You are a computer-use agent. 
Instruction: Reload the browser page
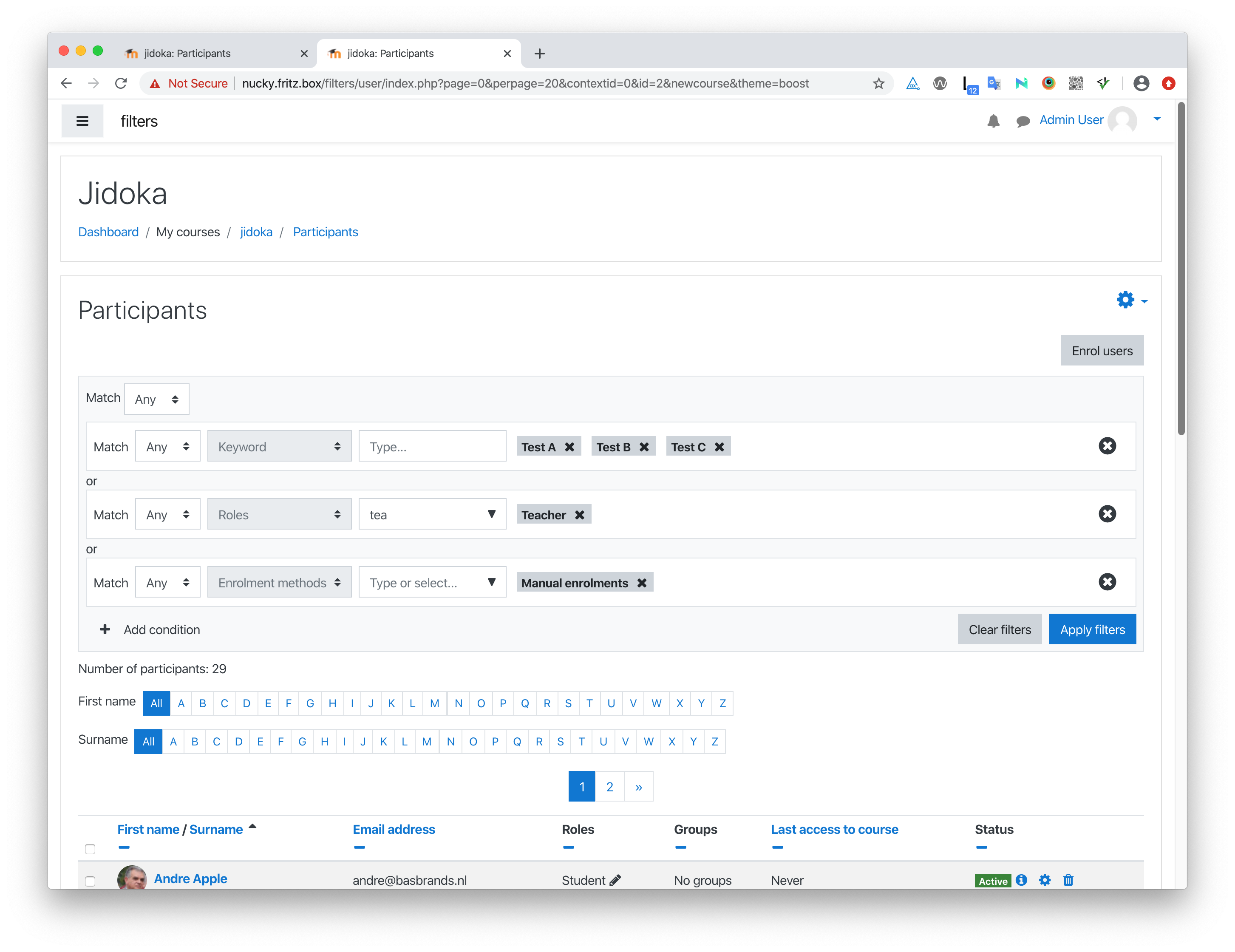[121, 84]
